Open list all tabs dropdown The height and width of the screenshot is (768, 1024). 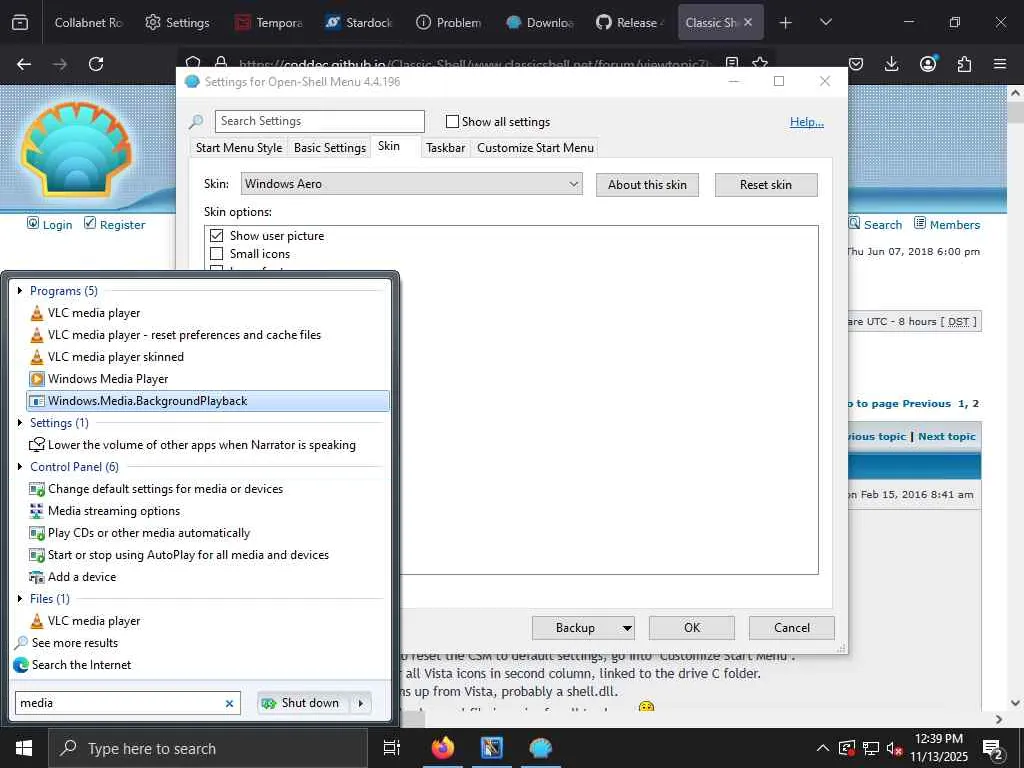point(825,22)
